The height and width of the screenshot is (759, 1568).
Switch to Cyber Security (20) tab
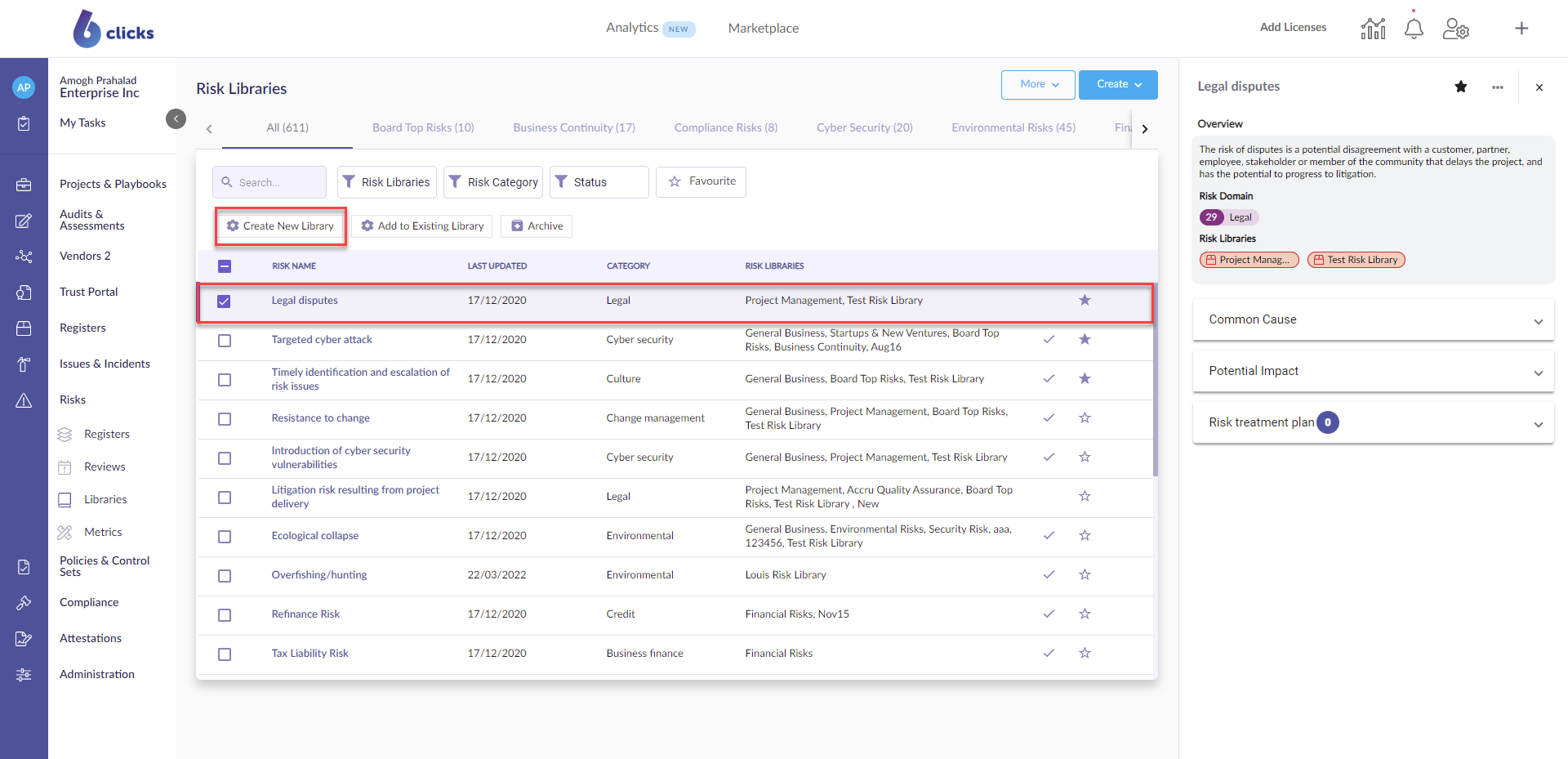864,127
